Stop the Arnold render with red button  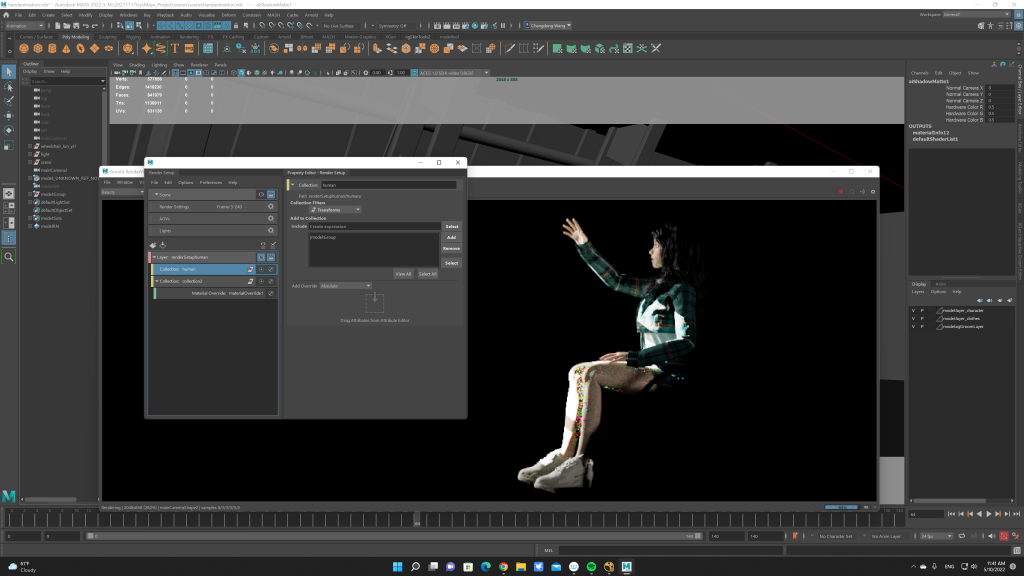coord(839,191)
